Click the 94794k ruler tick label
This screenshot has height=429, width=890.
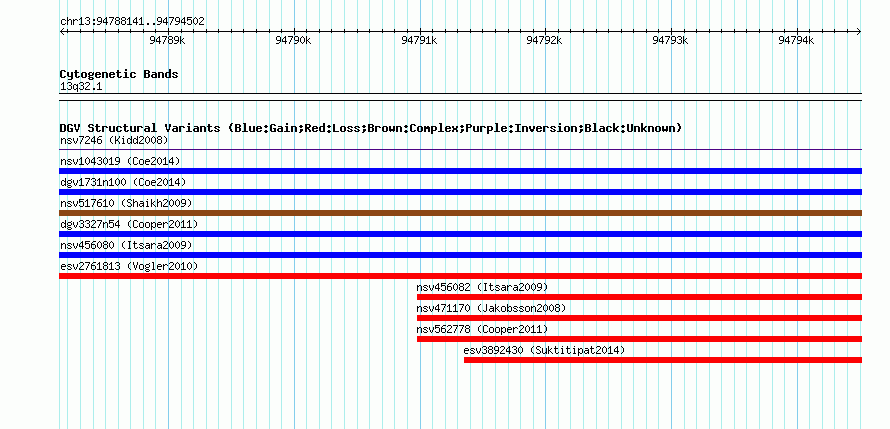796,40
